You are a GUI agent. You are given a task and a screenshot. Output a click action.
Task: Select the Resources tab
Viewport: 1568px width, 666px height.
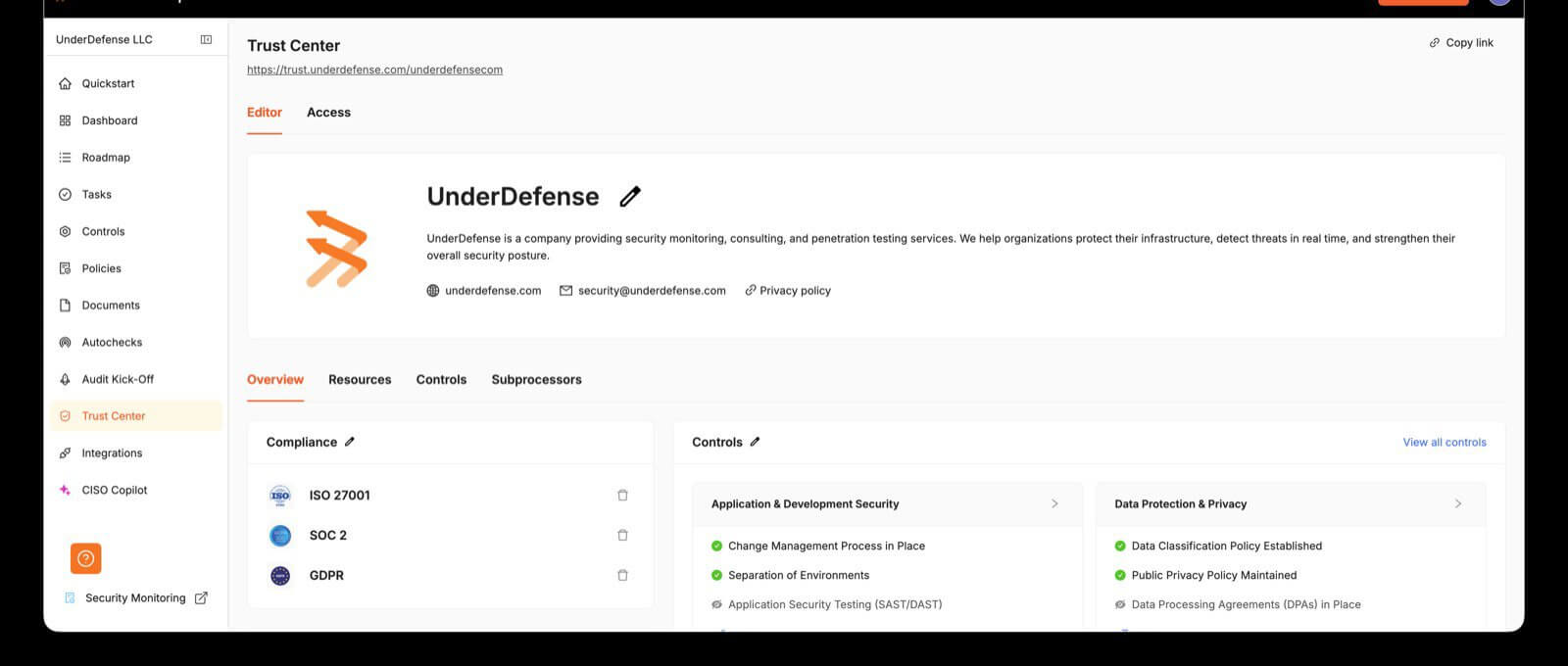(360, 380)
